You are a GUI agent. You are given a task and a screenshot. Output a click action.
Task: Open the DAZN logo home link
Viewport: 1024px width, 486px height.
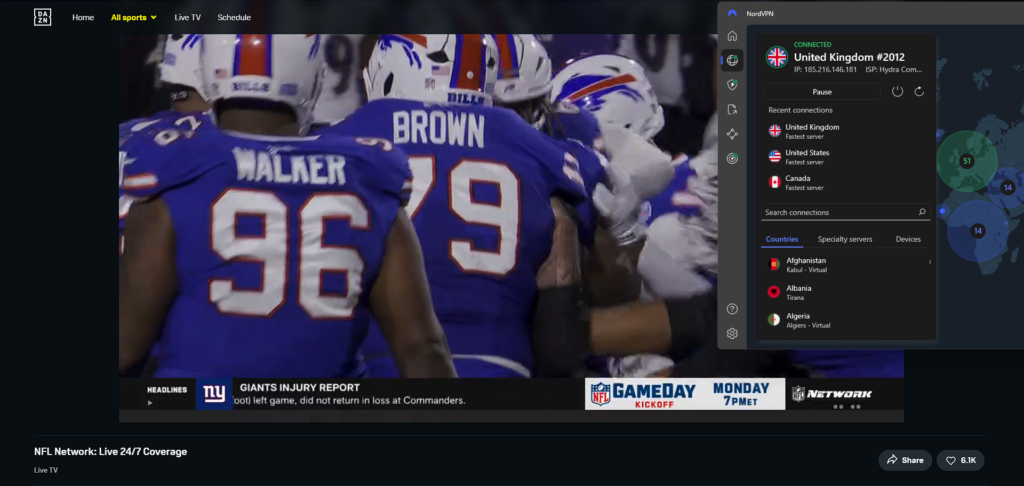click(42, 18)
